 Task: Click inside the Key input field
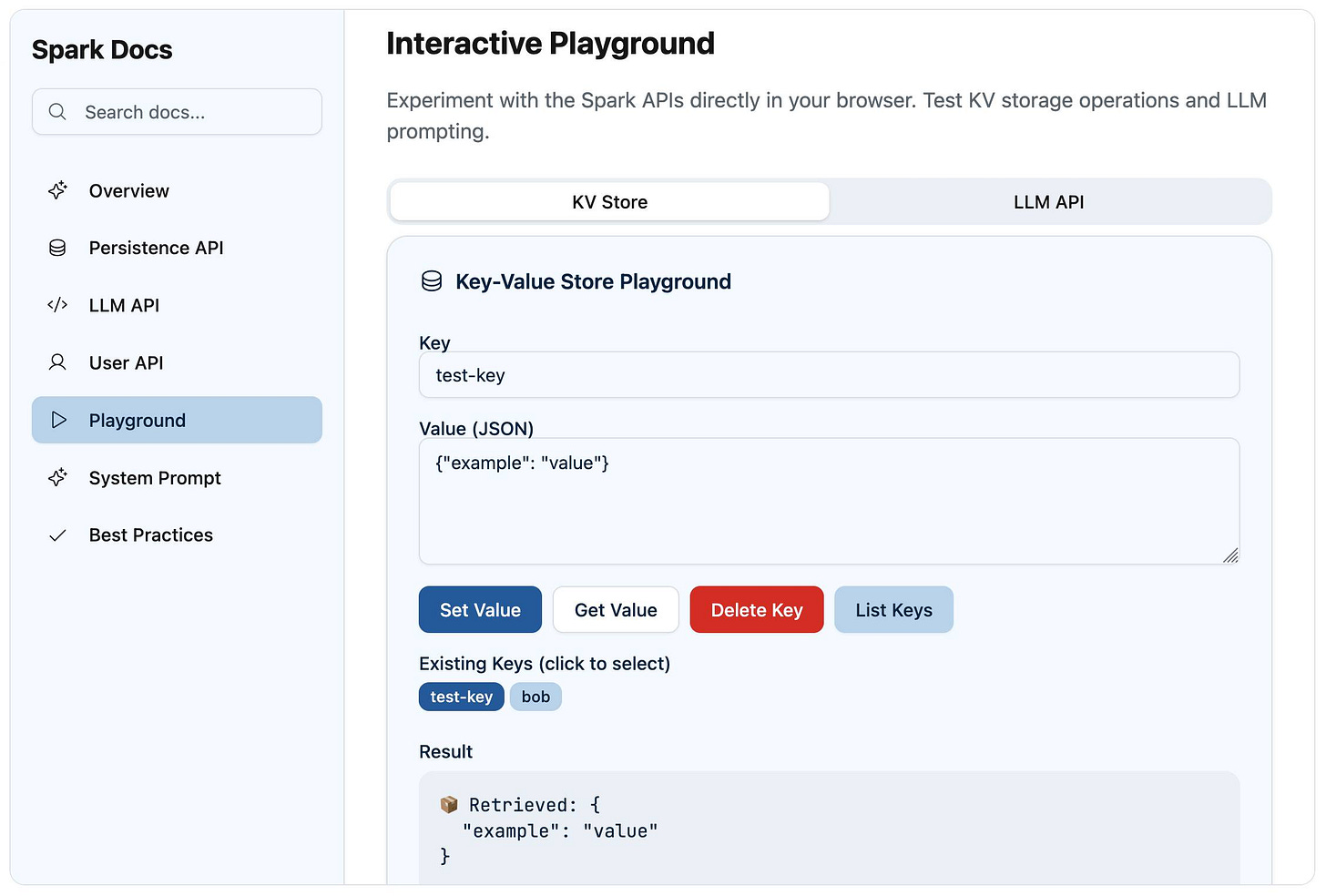tap(829, 374)
